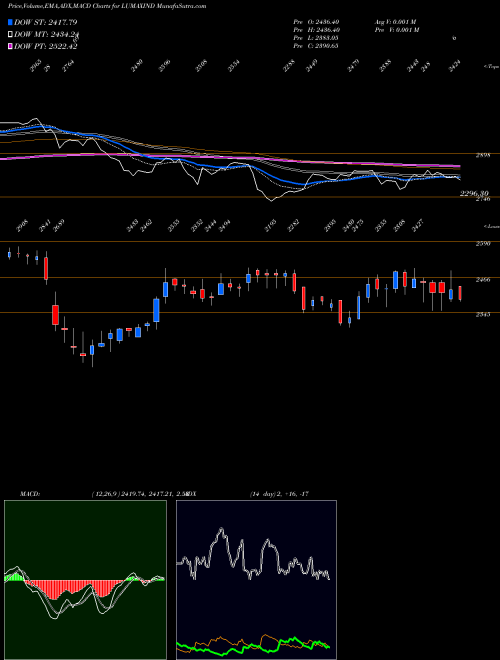Click the lowest blue candlestick at the chart bottom
Image resolution: width=500 pixels, height=660 pixels.
point(92,350)
